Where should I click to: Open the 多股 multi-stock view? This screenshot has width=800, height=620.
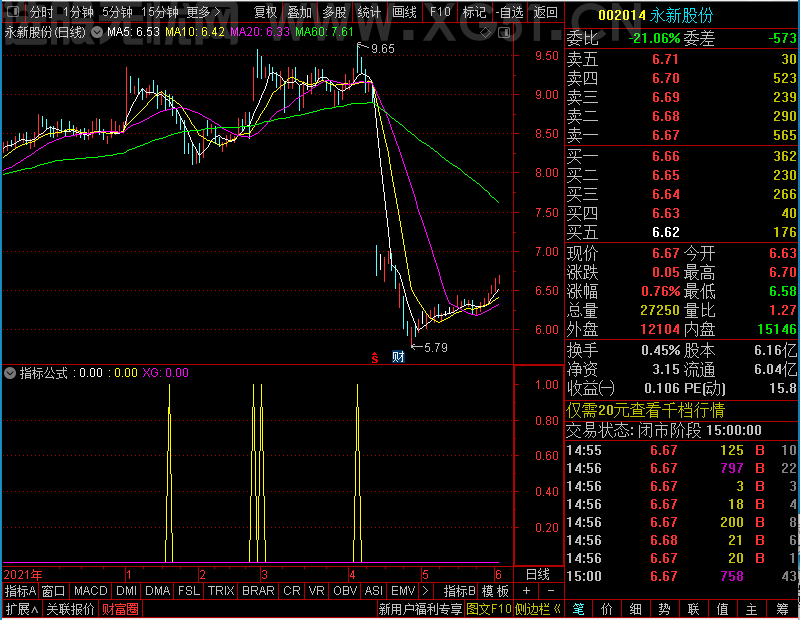coord(334,12)
